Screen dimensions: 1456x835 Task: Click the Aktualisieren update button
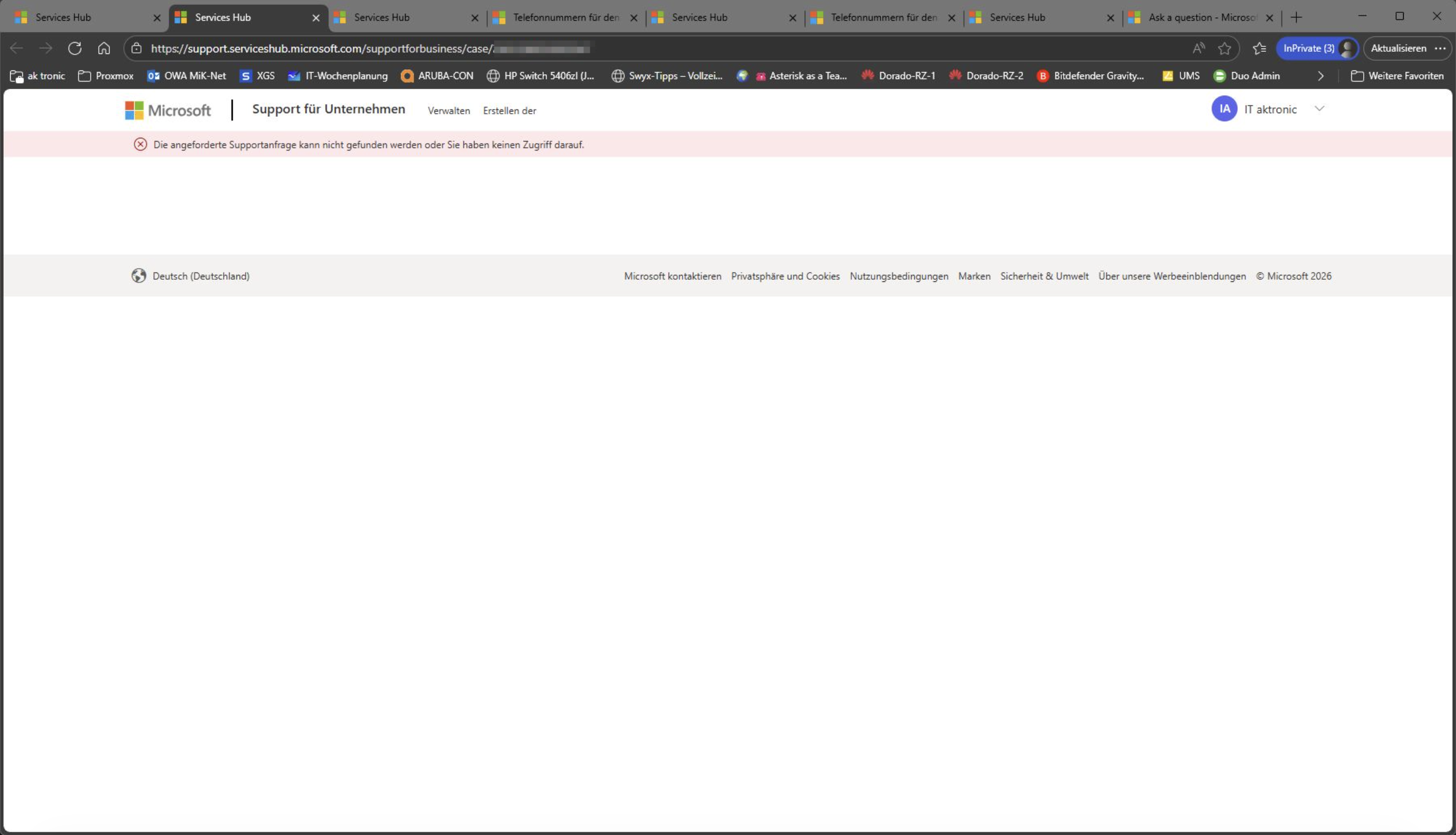1398,48
